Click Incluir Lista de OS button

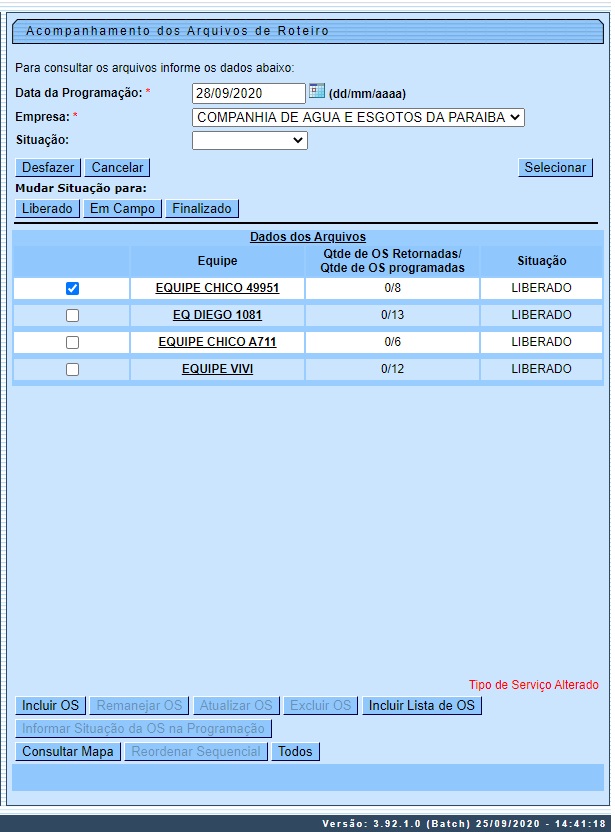421,705
